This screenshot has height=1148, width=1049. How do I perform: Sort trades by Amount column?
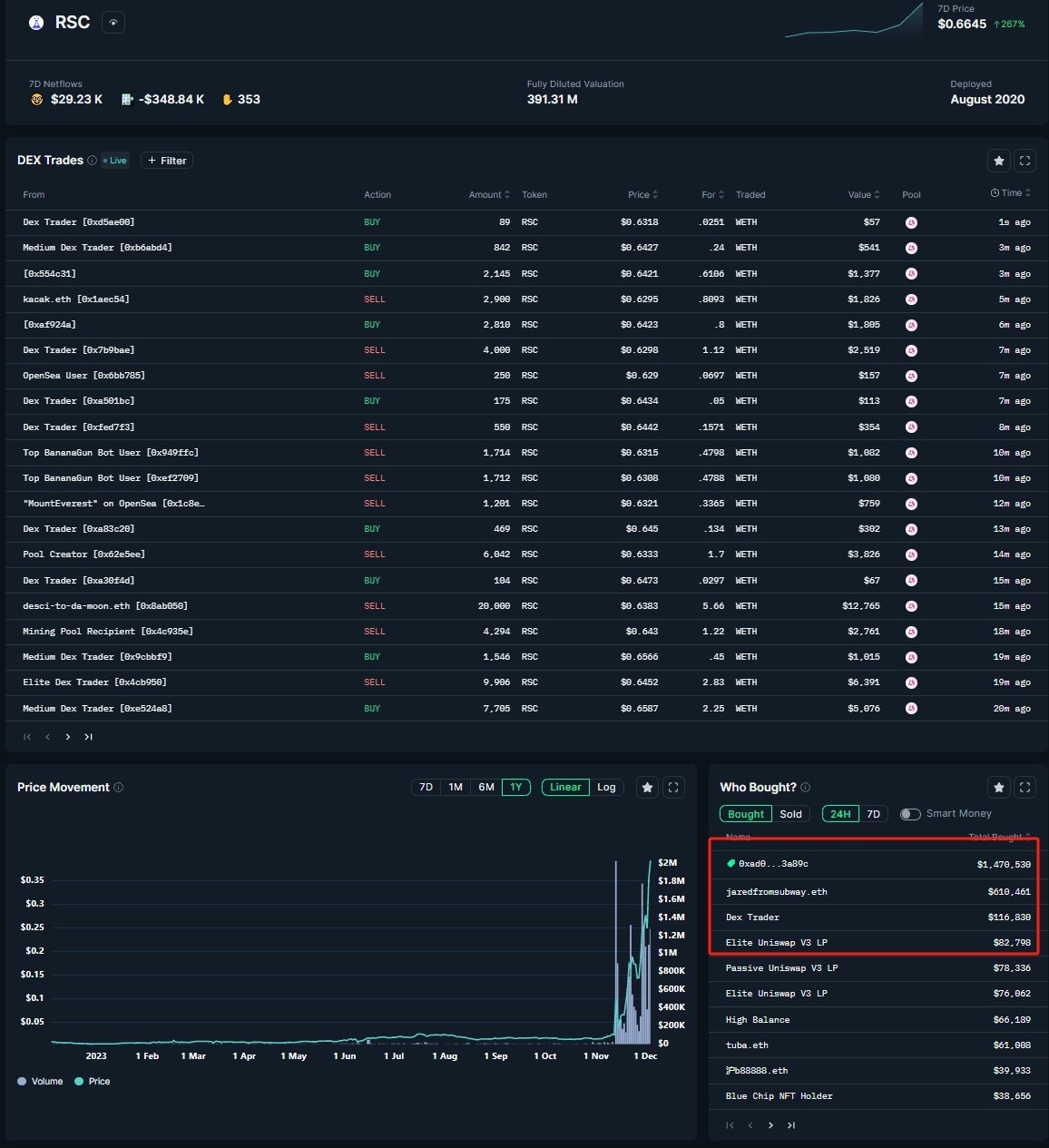pyautogui.click(x=489, y=195)
